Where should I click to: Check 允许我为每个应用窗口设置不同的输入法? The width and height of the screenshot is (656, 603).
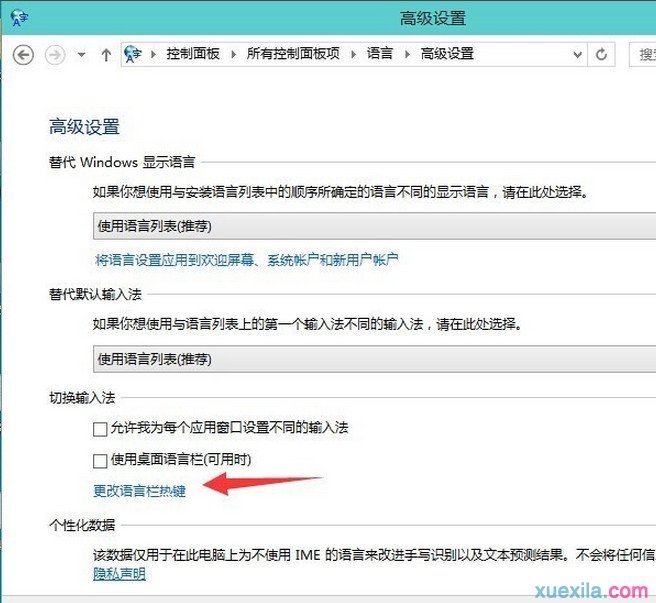[100, 429]
